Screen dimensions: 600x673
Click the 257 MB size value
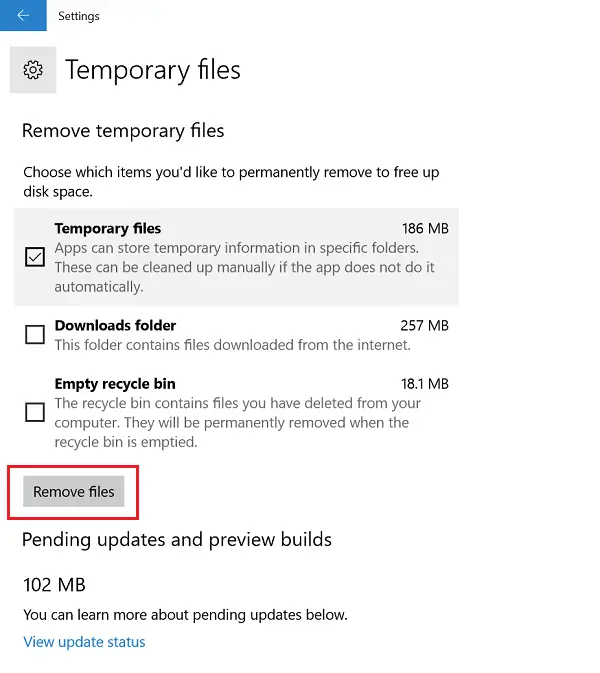pyautogui.click(x=424, y=325)
